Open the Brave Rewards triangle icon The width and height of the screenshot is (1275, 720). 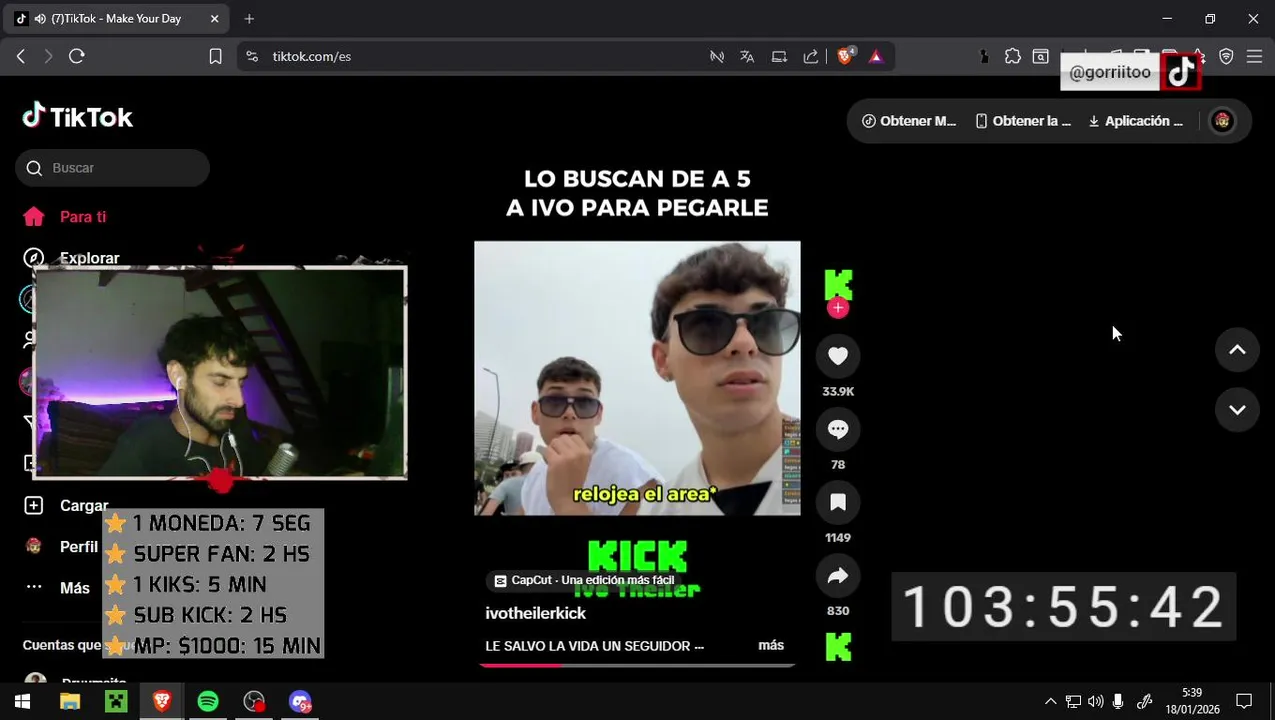pyautogui.click(x=876, y=56)
